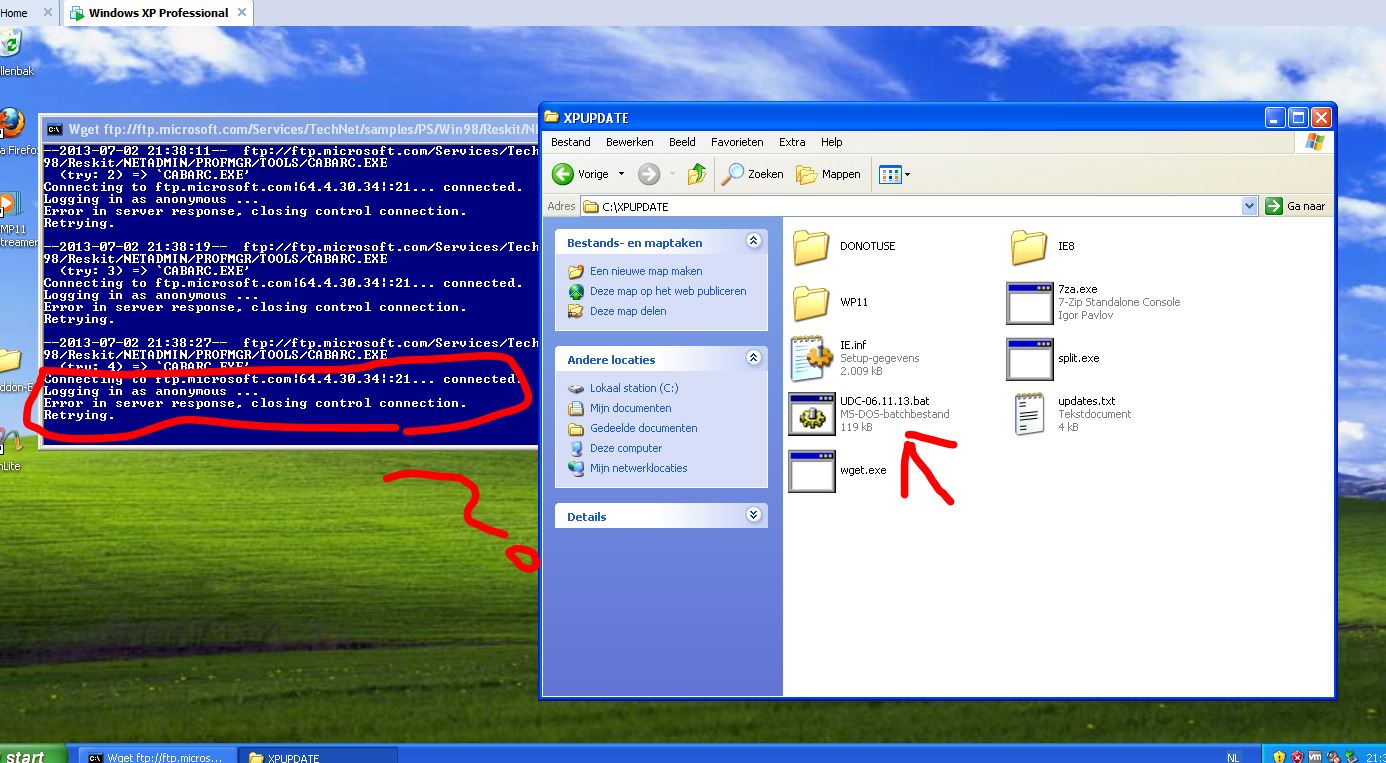Screen dimensions: 1386x763
Task: Select the UDC-06.11.13.bat batch file icon
Action: point(811,414)
